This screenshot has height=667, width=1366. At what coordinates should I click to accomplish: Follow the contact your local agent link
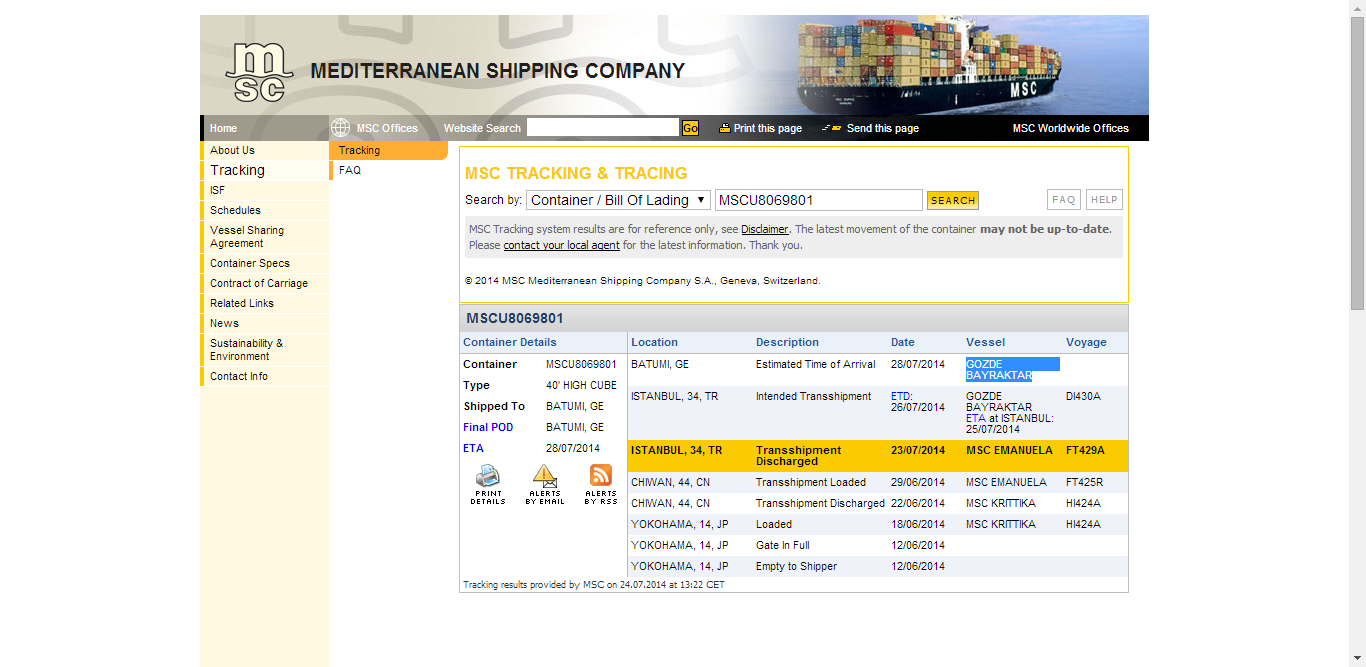pyautogui.click(x=561, y=245)
